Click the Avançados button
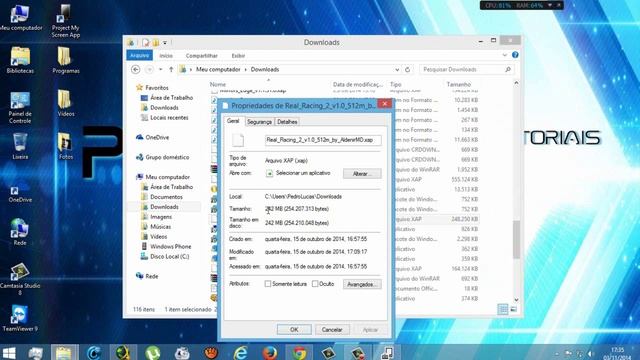This screenshot has height=360, width=640. point(362,284)
